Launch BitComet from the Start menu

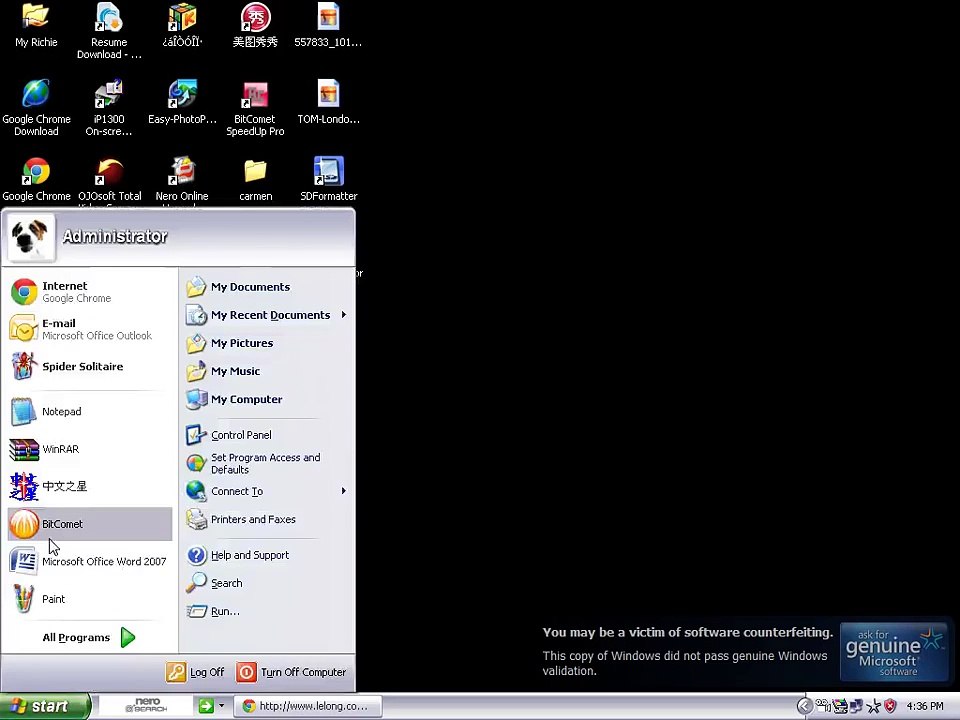point(90,524)
